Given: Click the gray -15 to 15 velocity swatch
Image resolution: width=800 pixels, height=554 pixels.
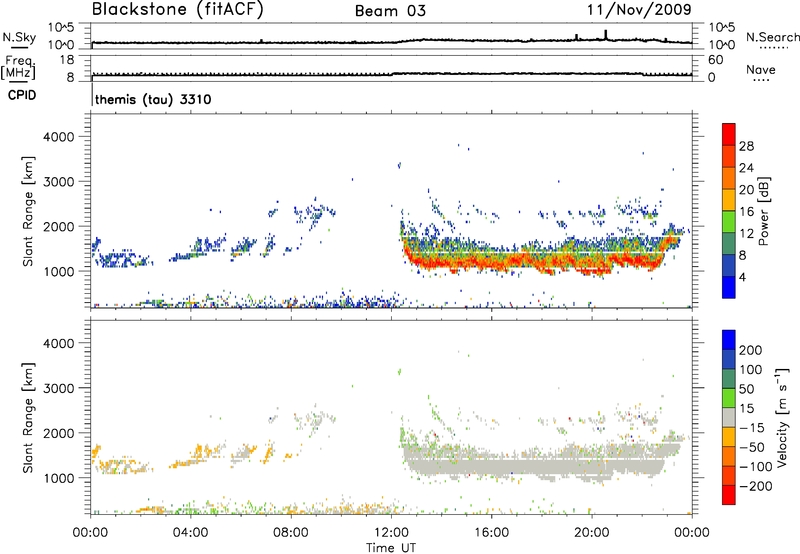Looking at the screenshot, I should pyautogui.click(x=729, y=417).
